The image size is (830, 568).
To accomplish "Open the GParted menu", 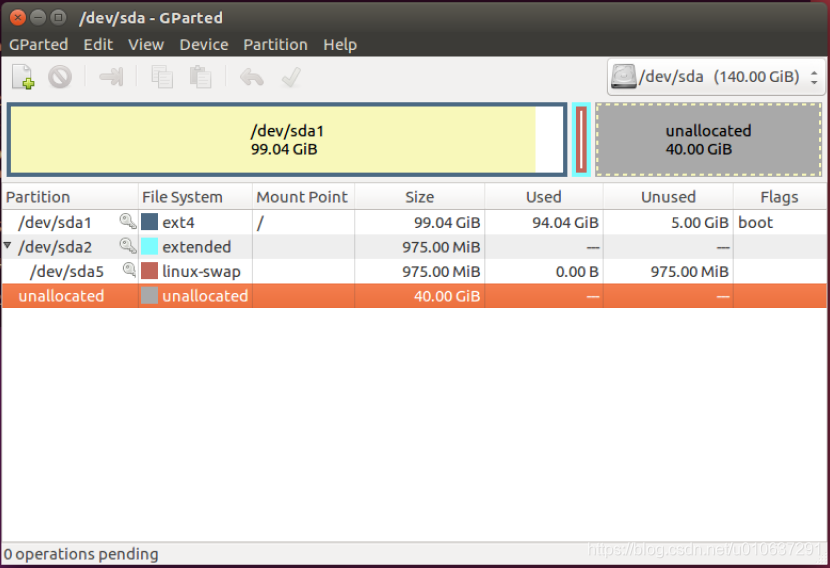I will coord(39,44).
